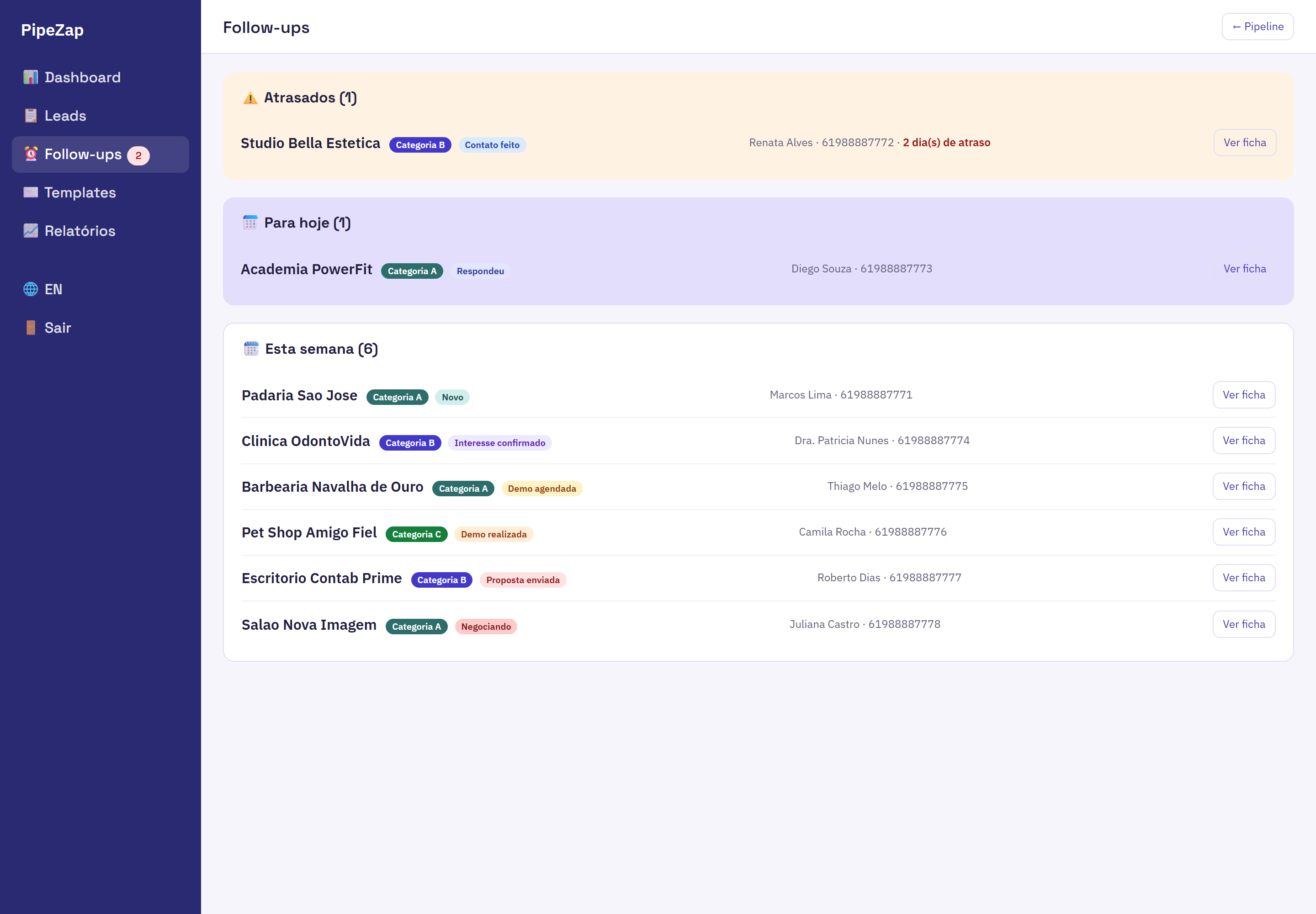Image resolution: width=1316 pixels, height=914 pixels.
Task: Open Ver ficha for Padaria Sao Jose
Action: [x=1244, y=394]
